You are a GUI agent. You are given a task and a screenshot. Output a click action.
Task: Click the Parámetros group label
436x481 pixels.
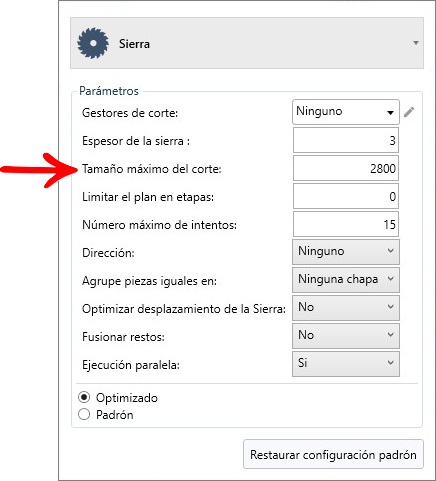coord(109,91)
